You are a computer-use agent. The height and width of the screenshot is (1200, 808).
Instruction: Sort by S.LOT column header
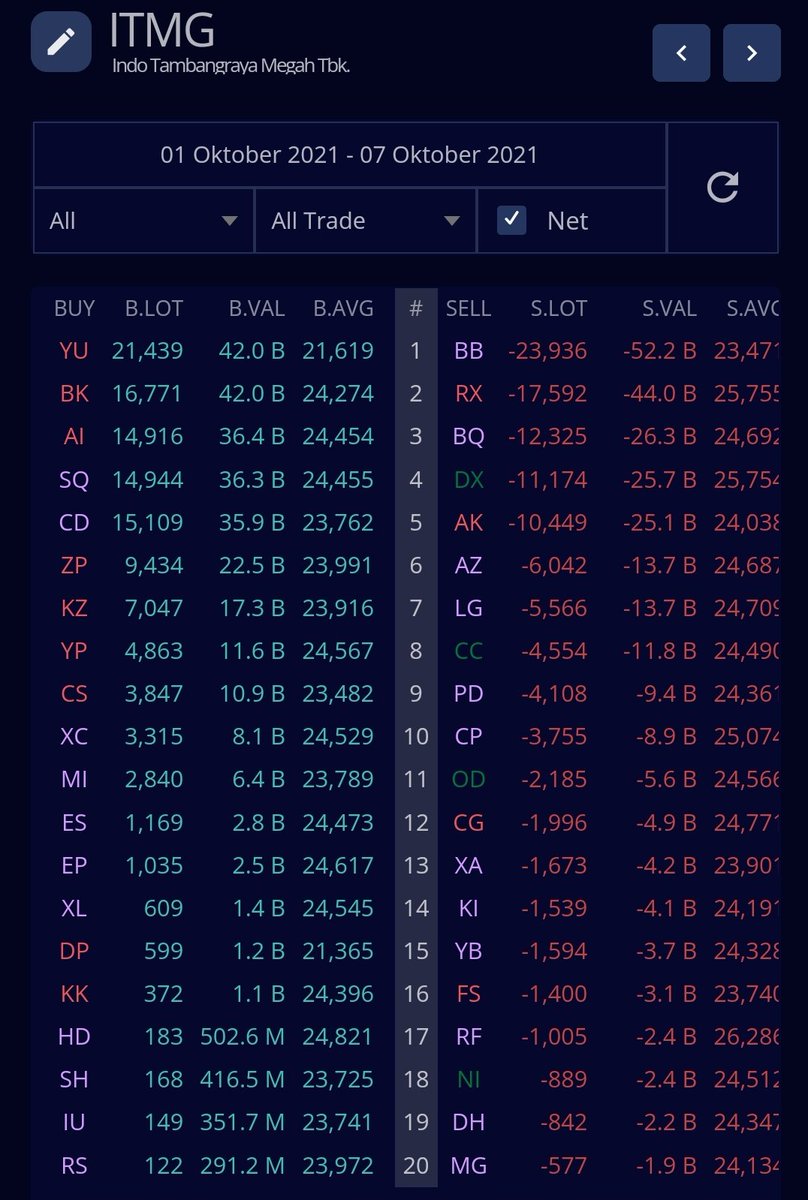click(559, 309)
